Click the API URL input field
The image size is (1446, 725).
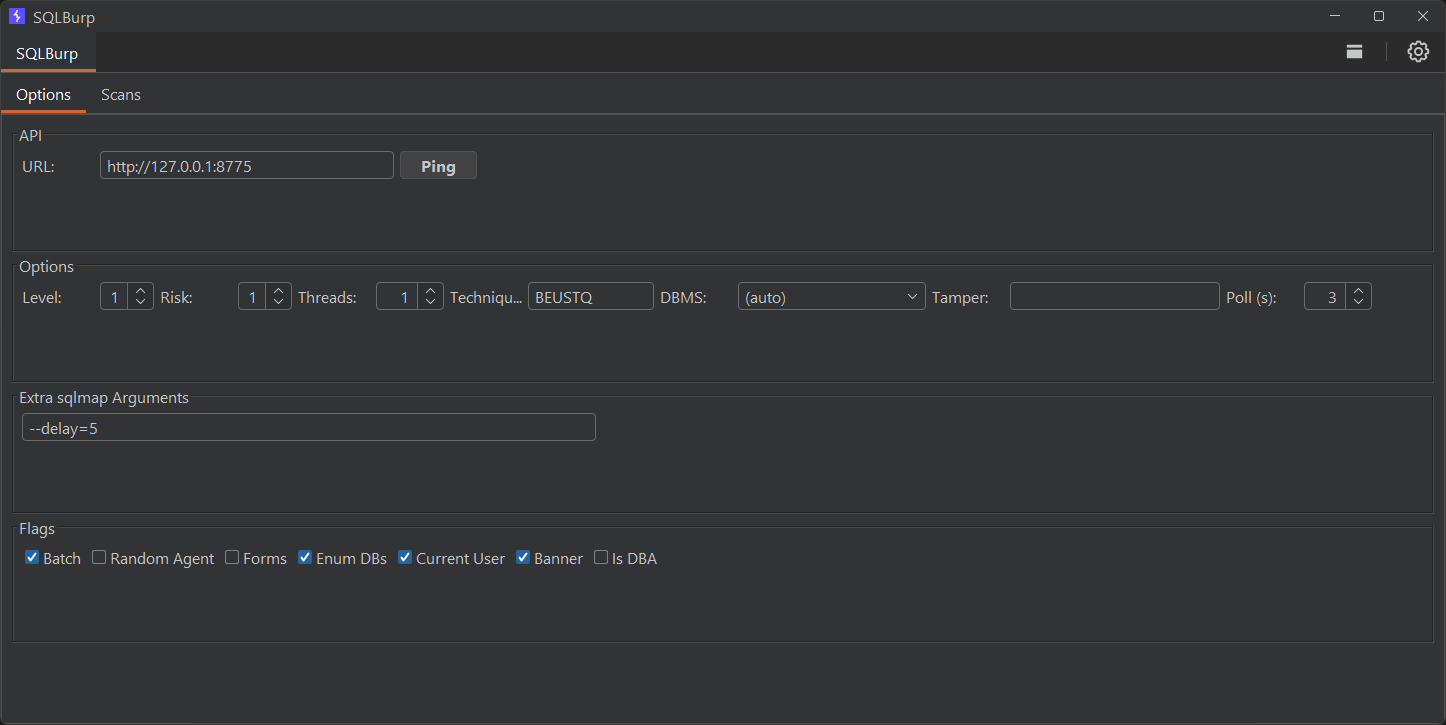tap(247, 166)
